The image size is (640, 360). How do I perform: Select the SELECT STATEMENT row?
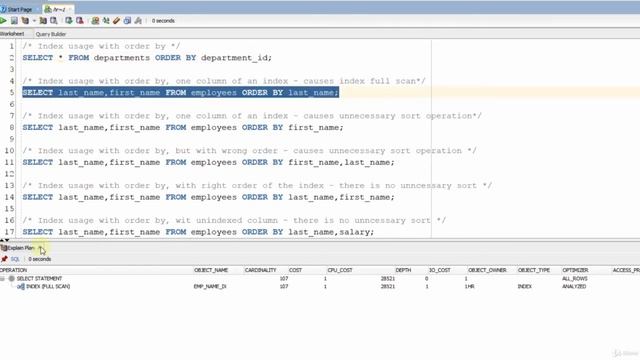coord(320,278)
